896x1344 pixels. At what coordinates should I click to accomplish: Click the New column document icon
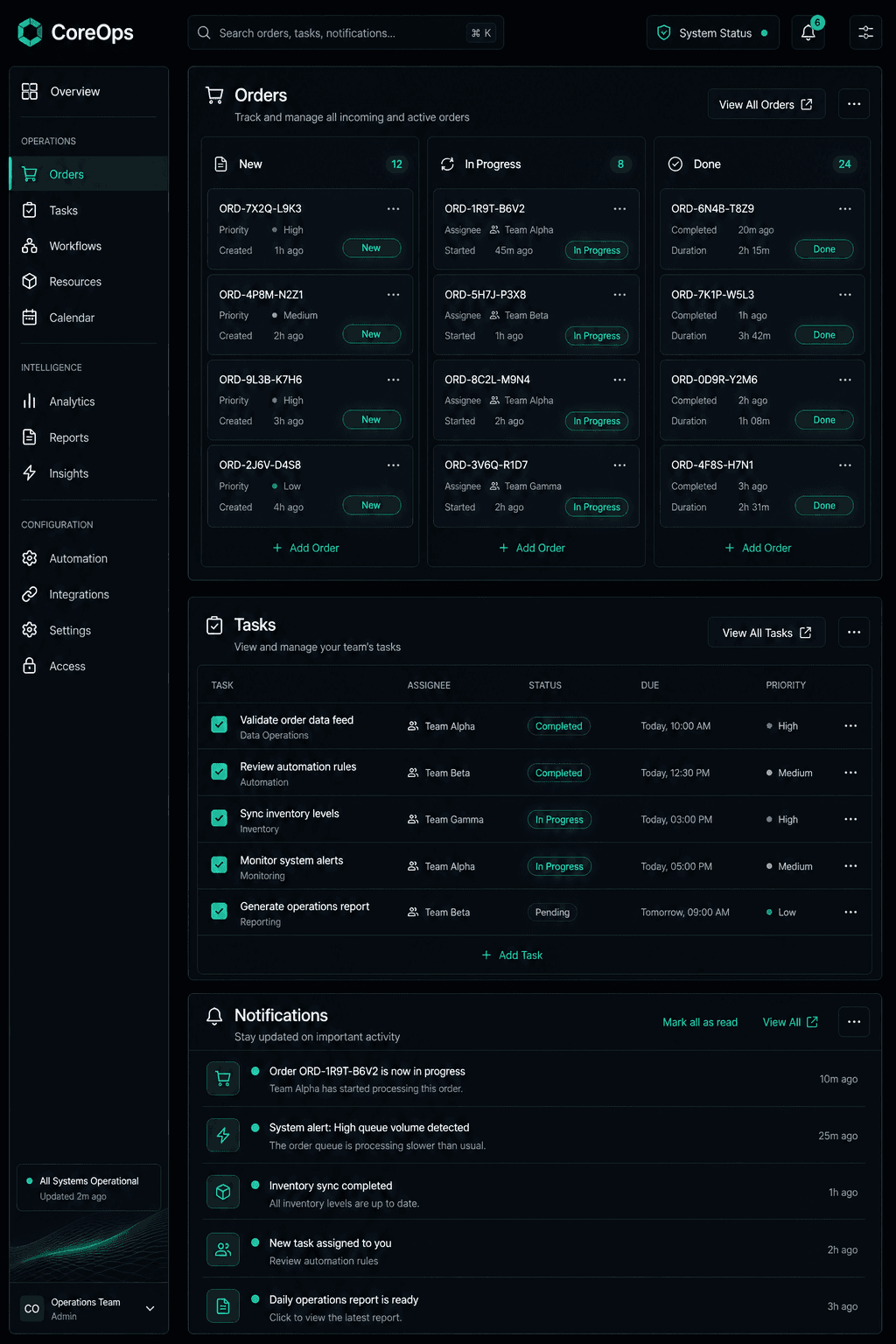click(x=221, y=164)
